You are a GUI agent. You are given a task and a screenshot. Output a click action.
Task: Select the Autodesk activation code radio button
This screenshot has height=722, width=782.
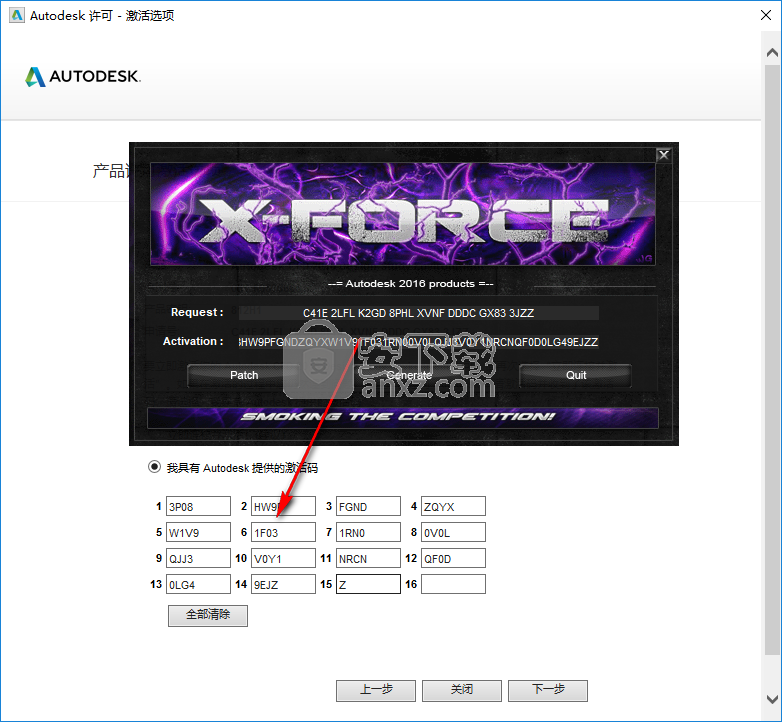[x=154, y=467]
